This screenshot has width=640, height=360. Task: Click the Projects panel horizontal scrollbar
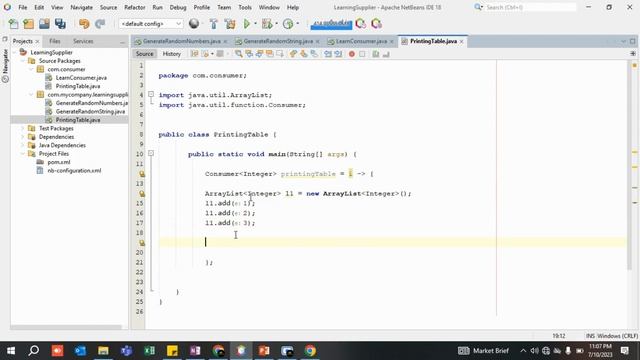coord(67,327)
